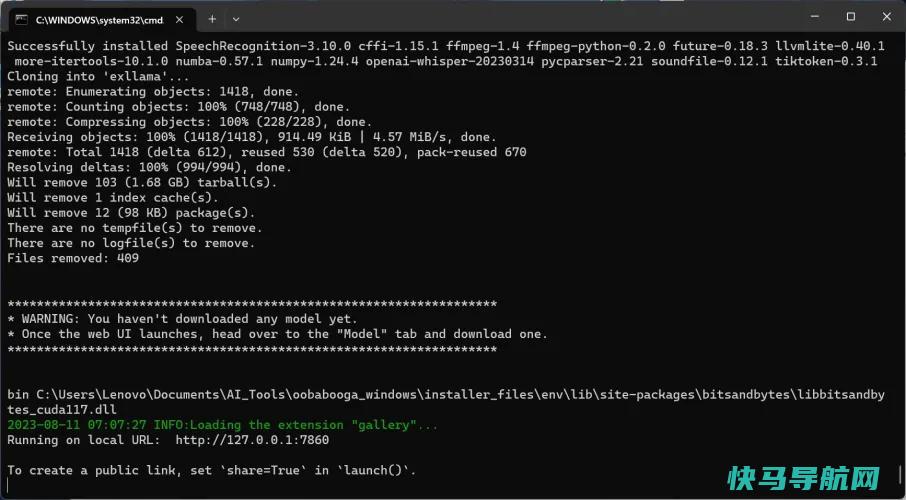Viewport: 906px width, 500px height.
Task: Click the 'WARNING: You haven't downloaded' line
Action: (183, 318)
